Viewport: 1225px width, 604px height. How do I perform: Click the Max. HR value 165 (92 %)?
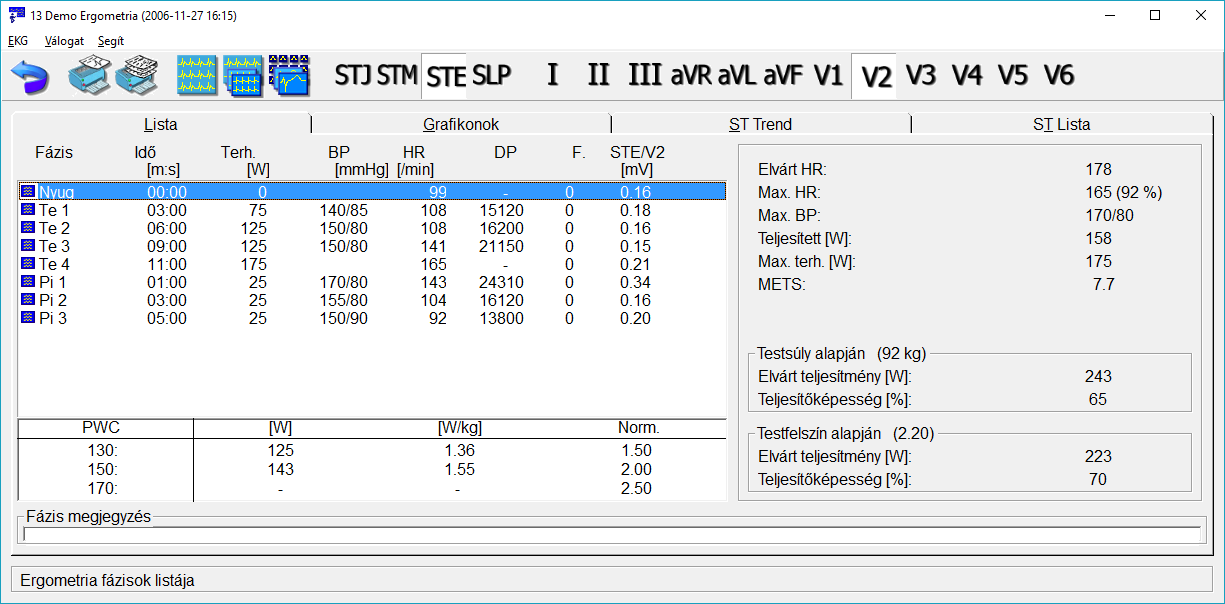(1123, 192)
